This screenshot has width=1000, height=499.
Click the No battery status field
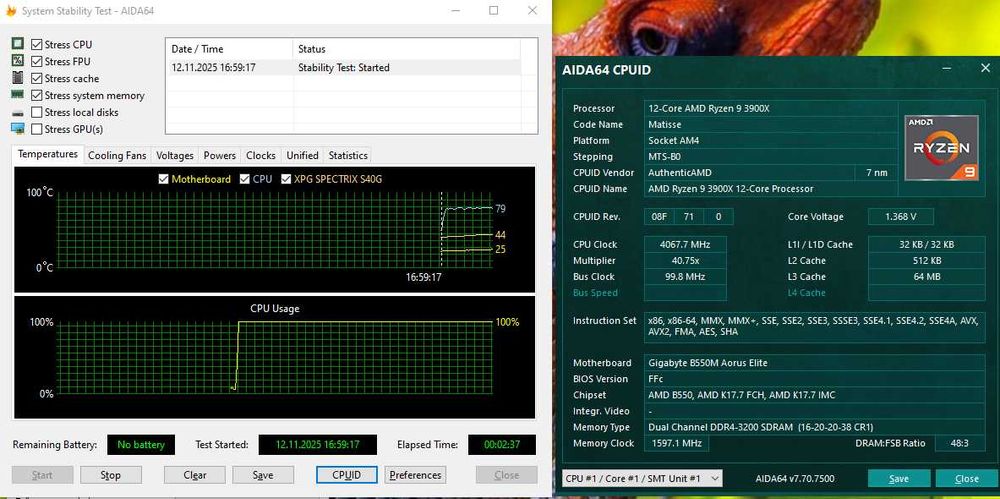click(x=140, y=445)
